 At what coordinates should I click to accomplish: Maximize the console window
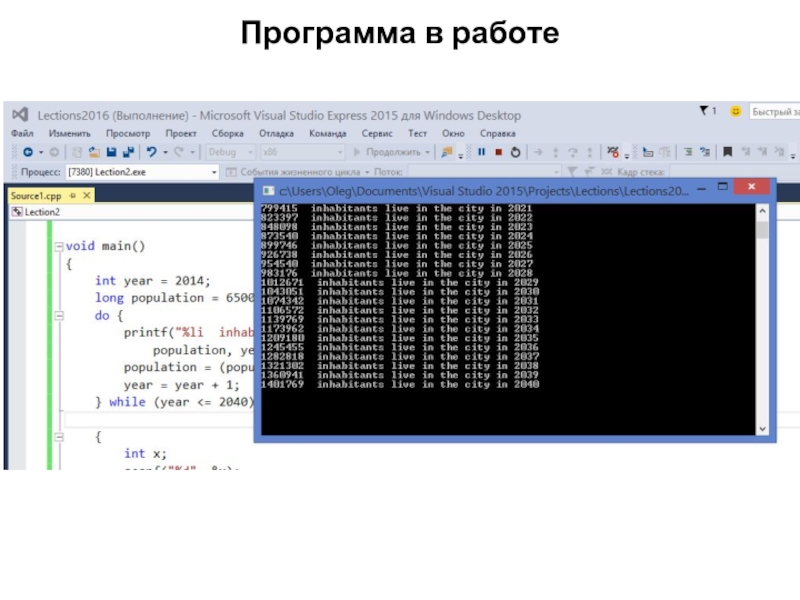click(x=722, y=187)
